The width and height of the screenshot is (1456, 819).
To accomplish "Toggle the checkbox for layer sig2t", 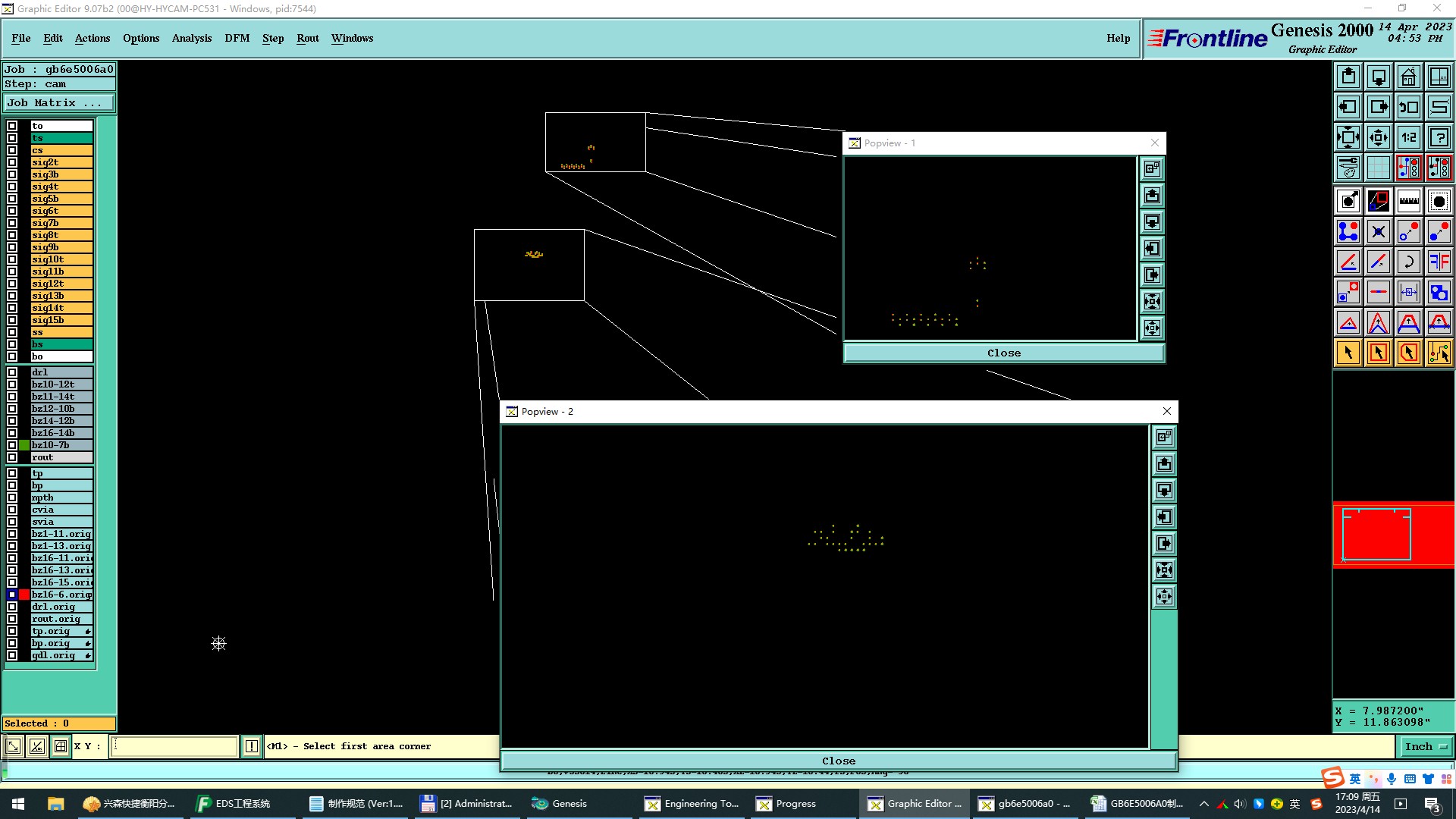I will coord(12,162).
